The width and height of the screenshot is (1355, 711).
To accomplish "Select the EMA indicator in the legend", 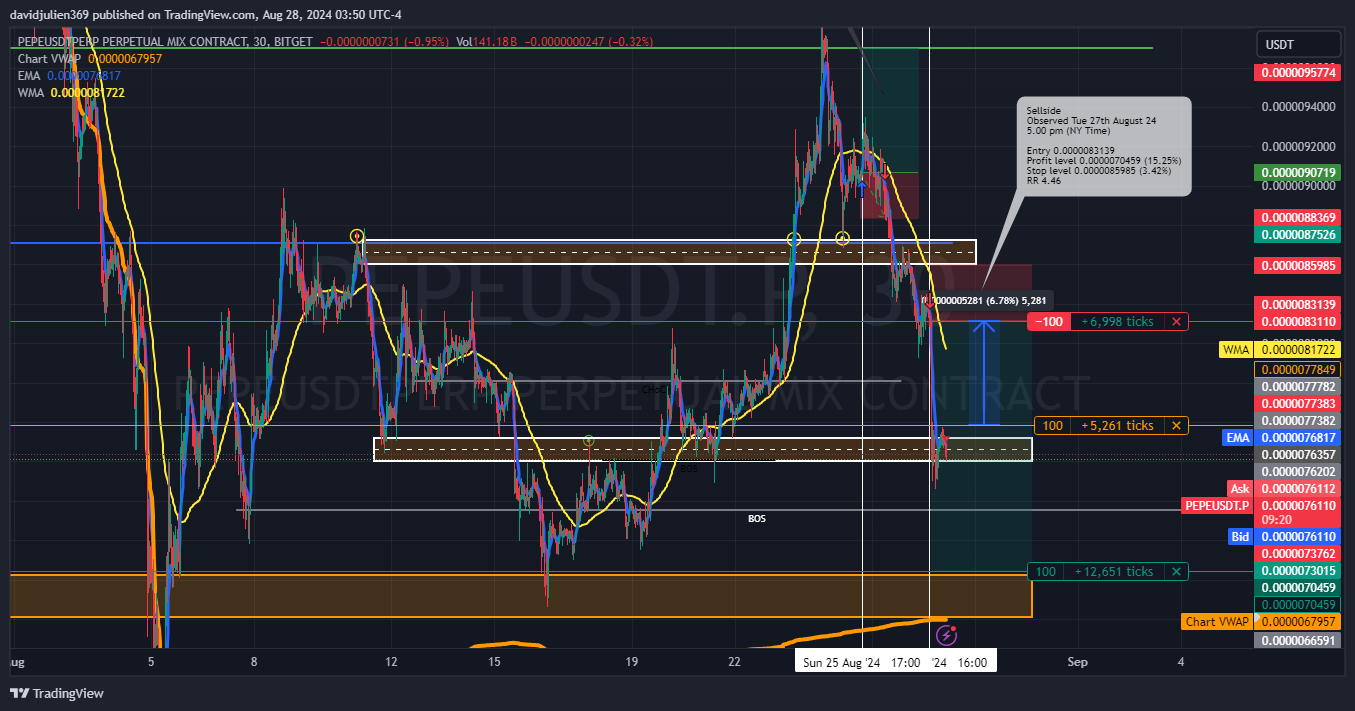I will pos(29,76).
